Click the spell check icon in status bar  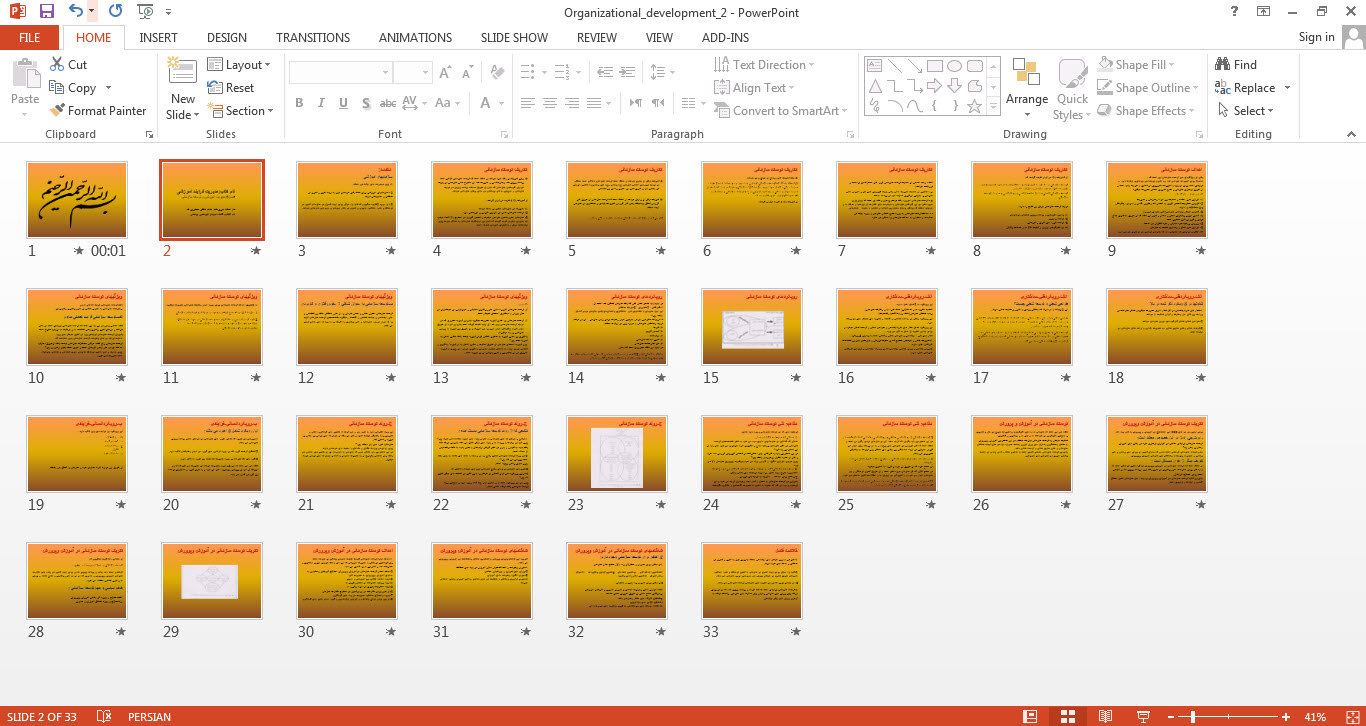[103, 717]
